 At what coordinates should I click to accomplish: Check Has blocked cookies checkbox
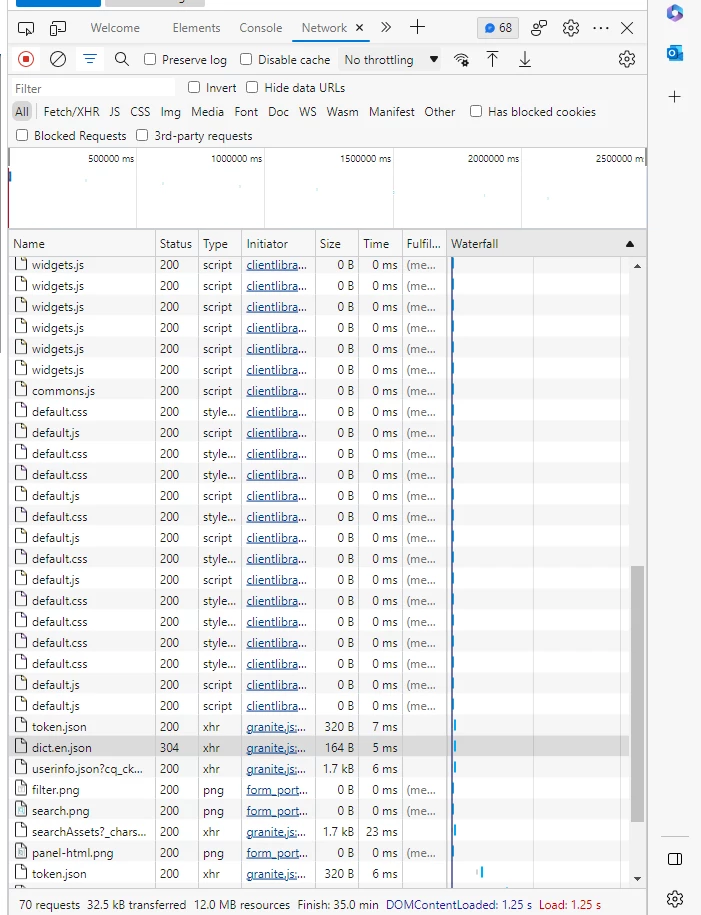point(476,111)
